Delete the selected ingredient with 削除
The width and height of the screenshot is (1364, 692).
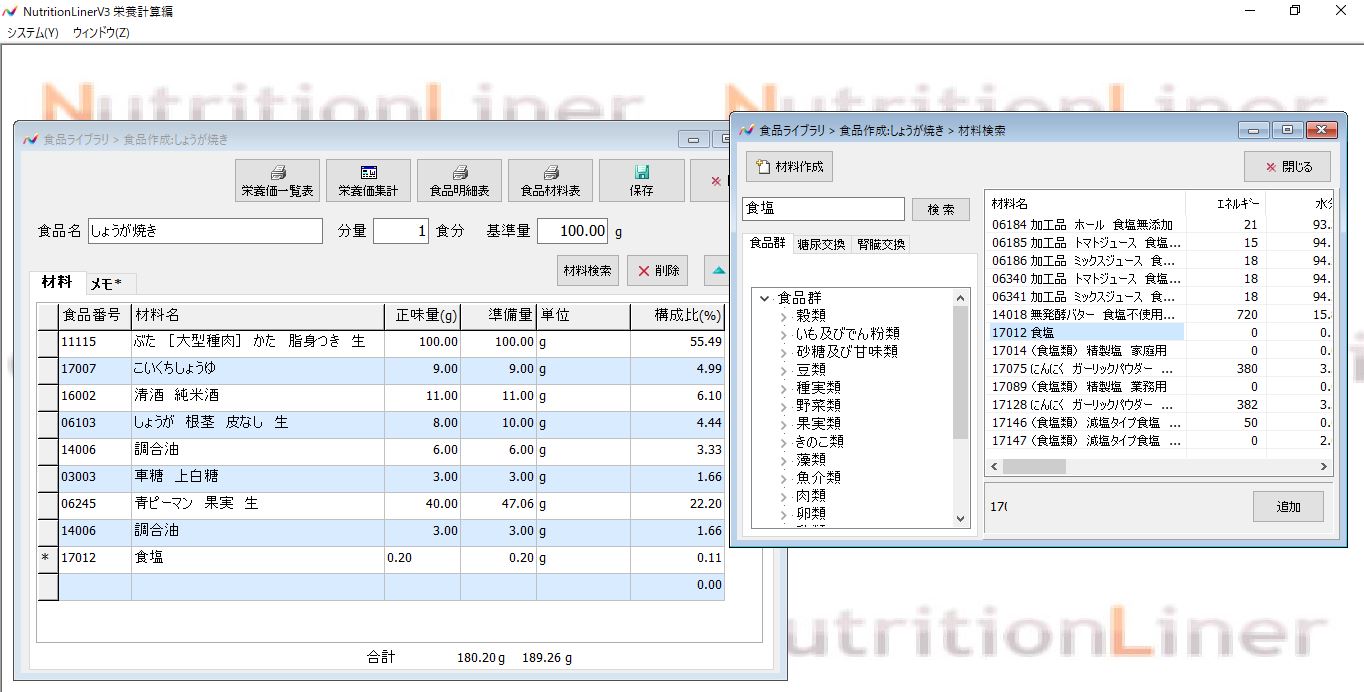657,270
